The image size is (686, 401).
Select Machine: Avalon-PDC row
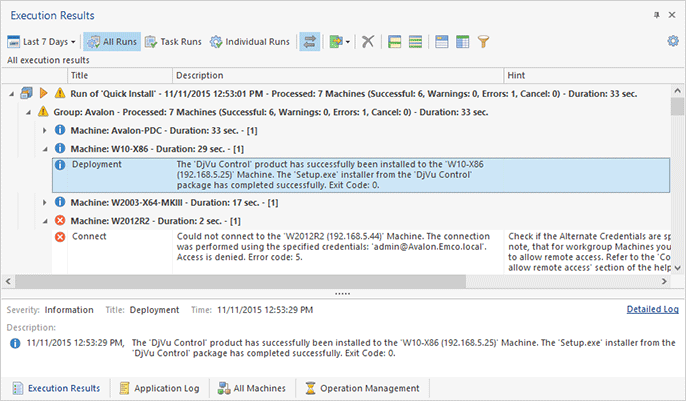click(x=164, y=131)
